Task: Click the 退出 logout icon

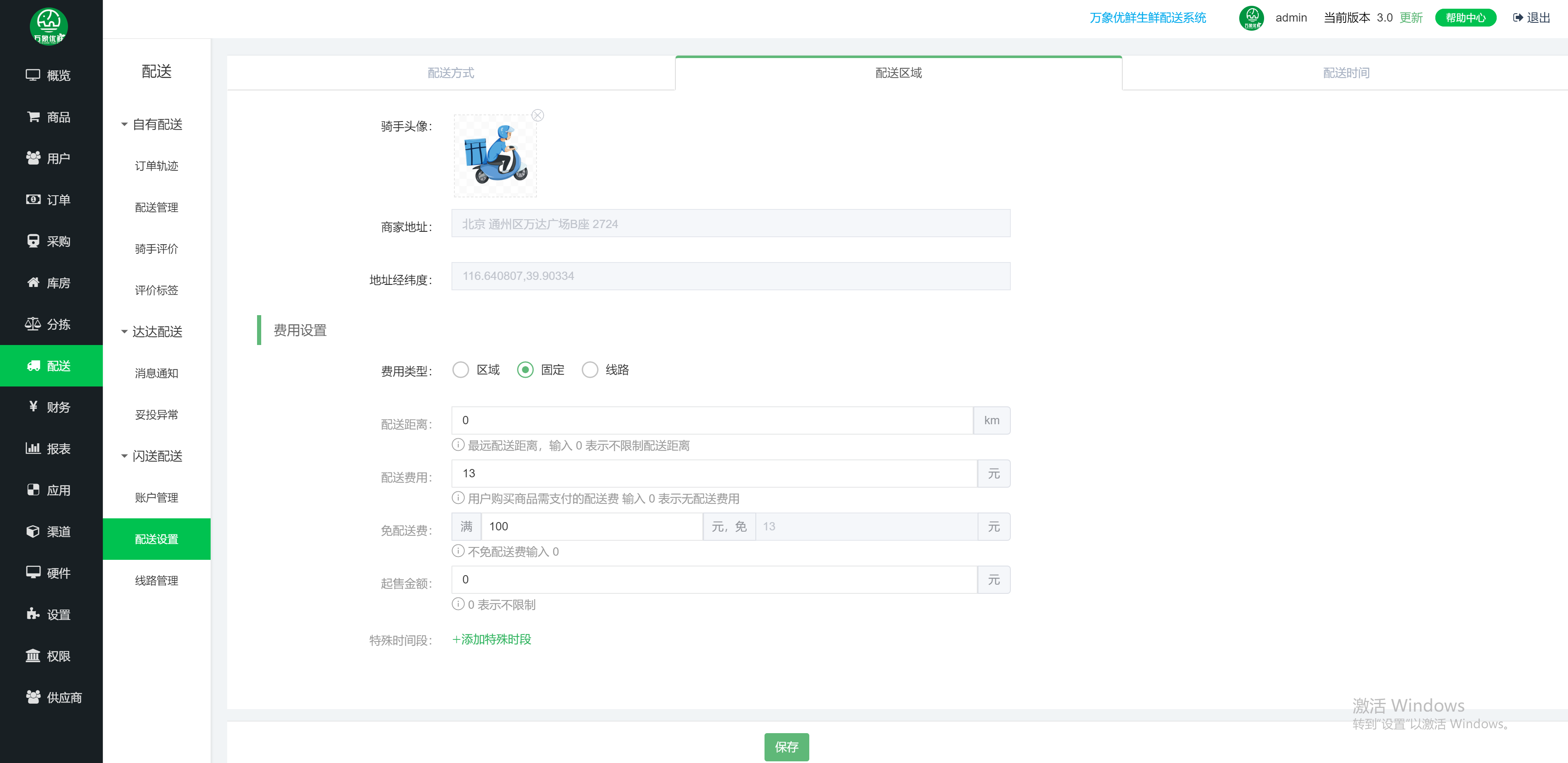Action: click(1517, 18)
